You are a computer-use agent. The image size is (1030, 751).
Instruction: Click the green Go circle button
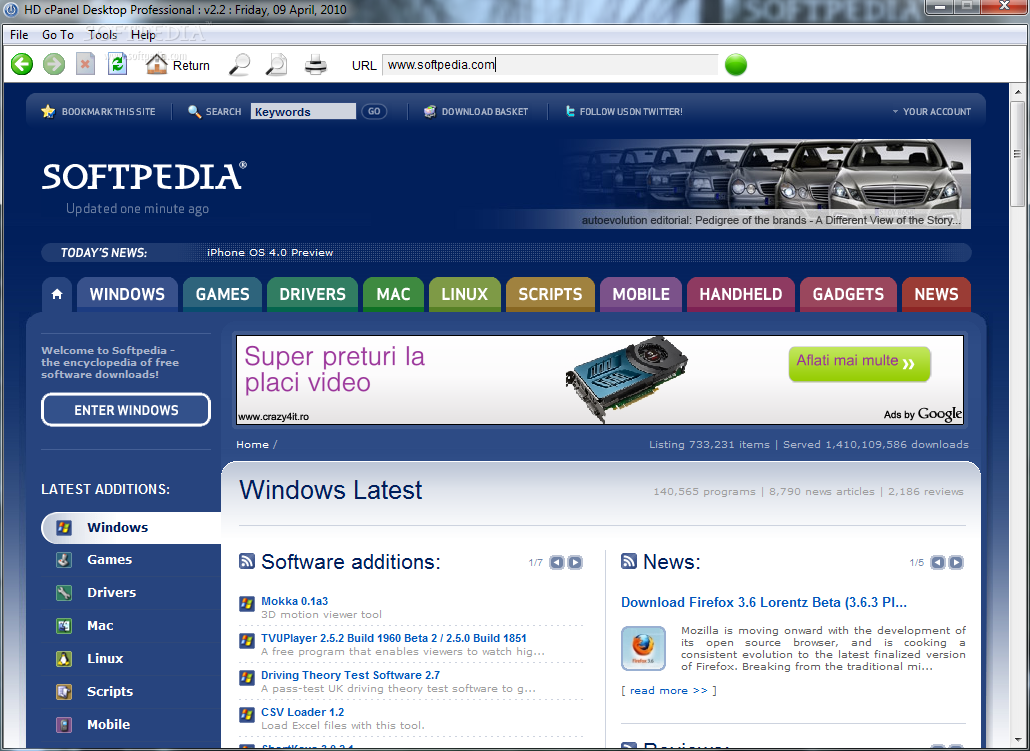pos(736,64)
